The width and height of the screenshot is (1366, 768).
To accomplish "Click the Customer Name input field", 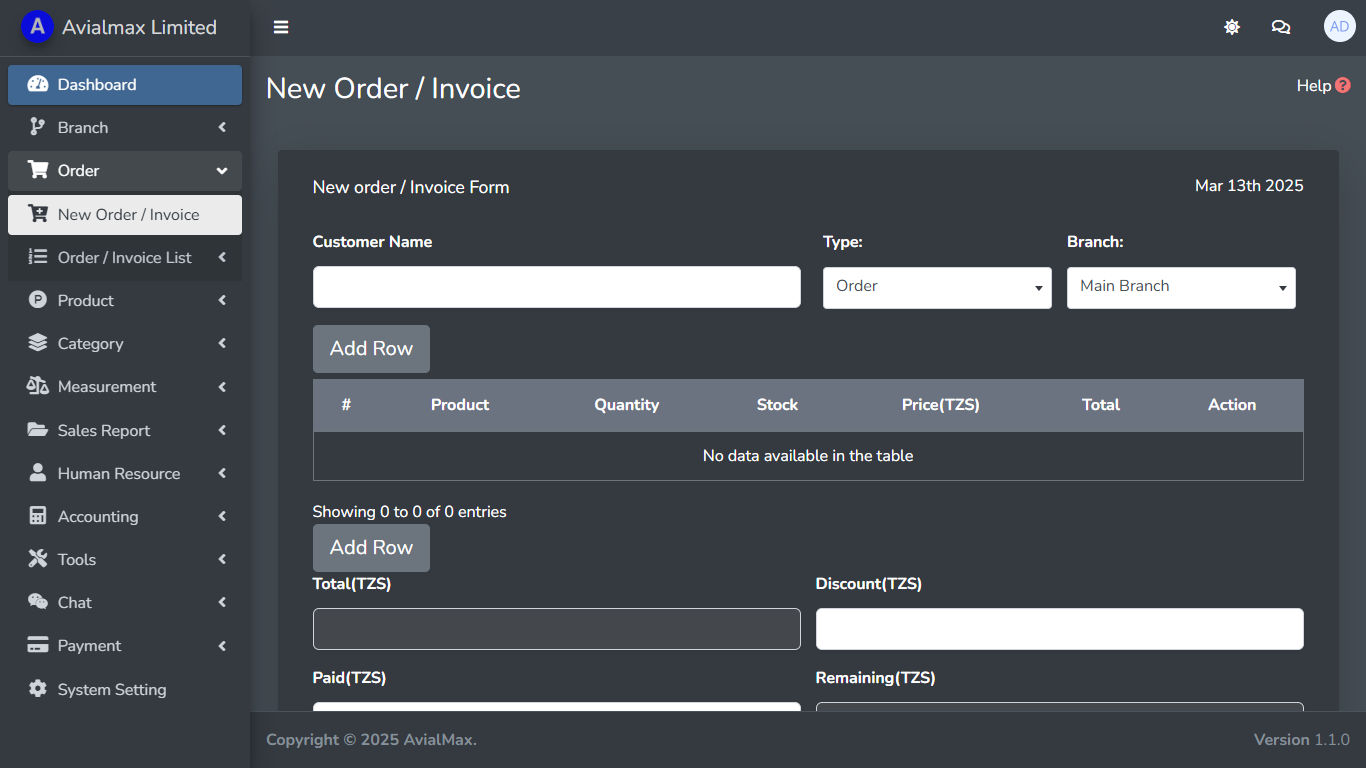I will [556, 287].
